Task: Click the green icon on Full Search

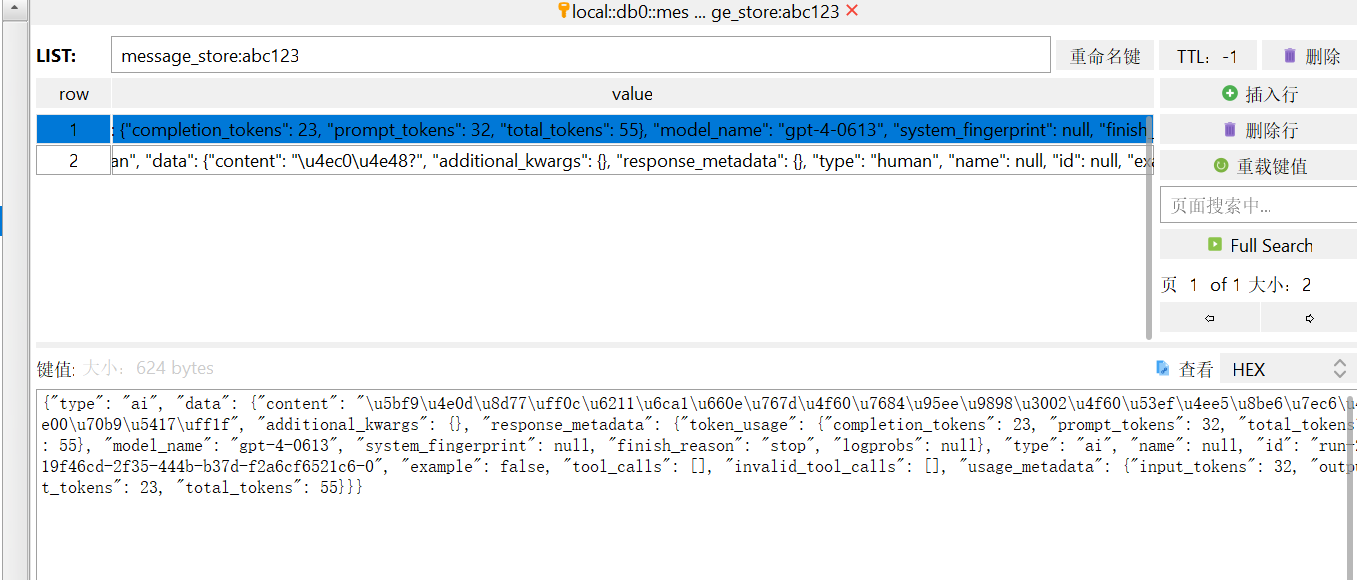Action: point(1215,244)
